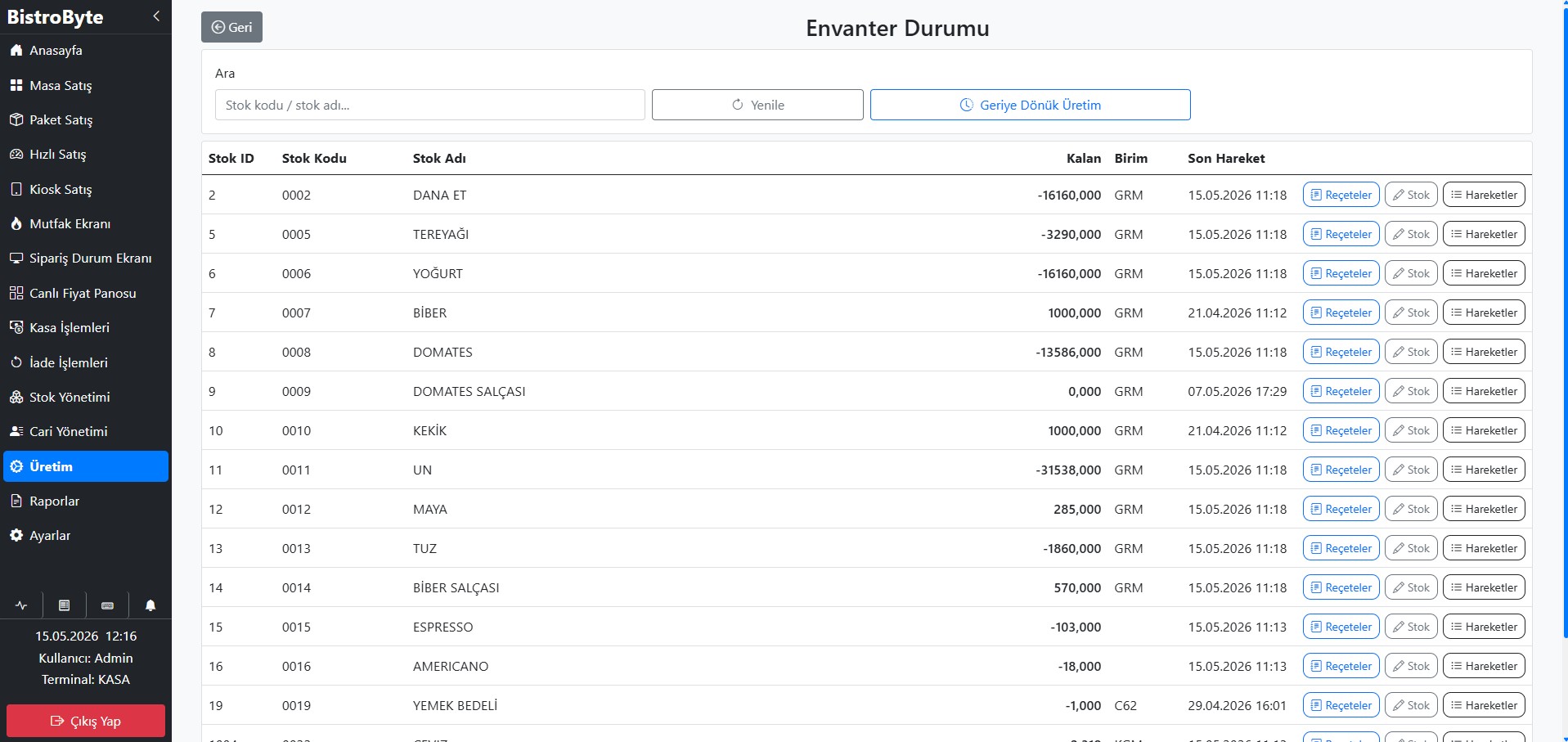Open Stok Yönetimi menu item
Screen dimensions: 1568x742
point(86,397)
